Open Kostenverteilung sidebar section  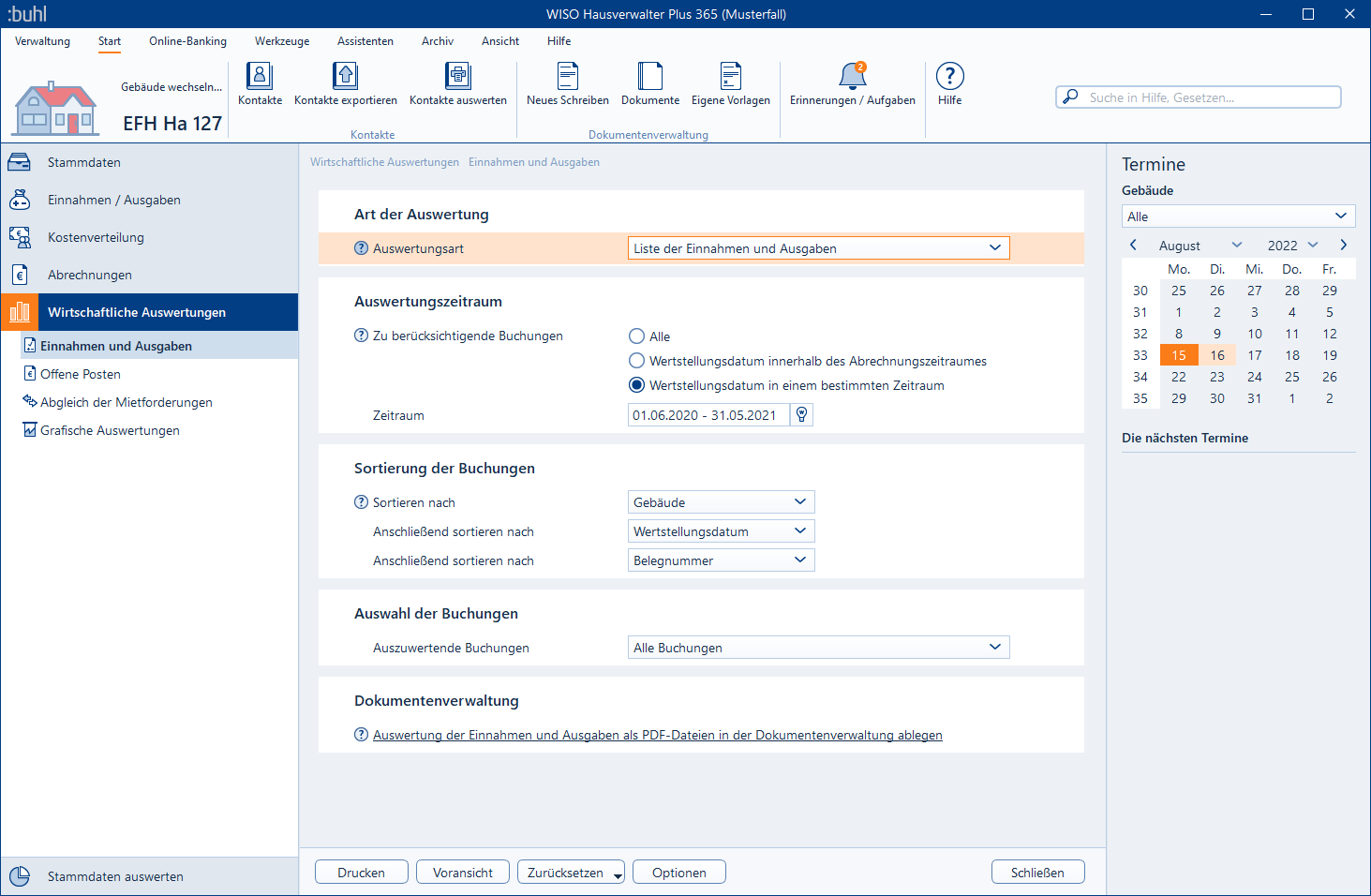point(149,237)
